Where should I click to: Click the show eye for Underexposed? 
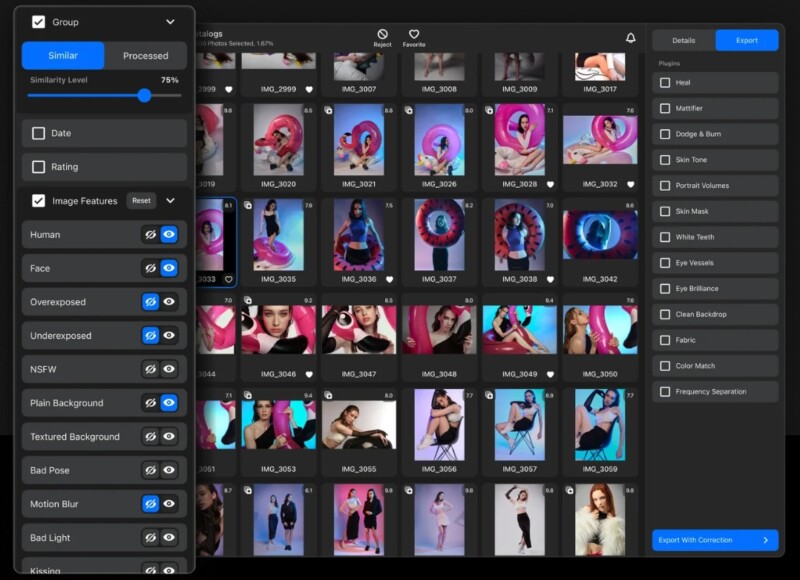click(169, 336)
